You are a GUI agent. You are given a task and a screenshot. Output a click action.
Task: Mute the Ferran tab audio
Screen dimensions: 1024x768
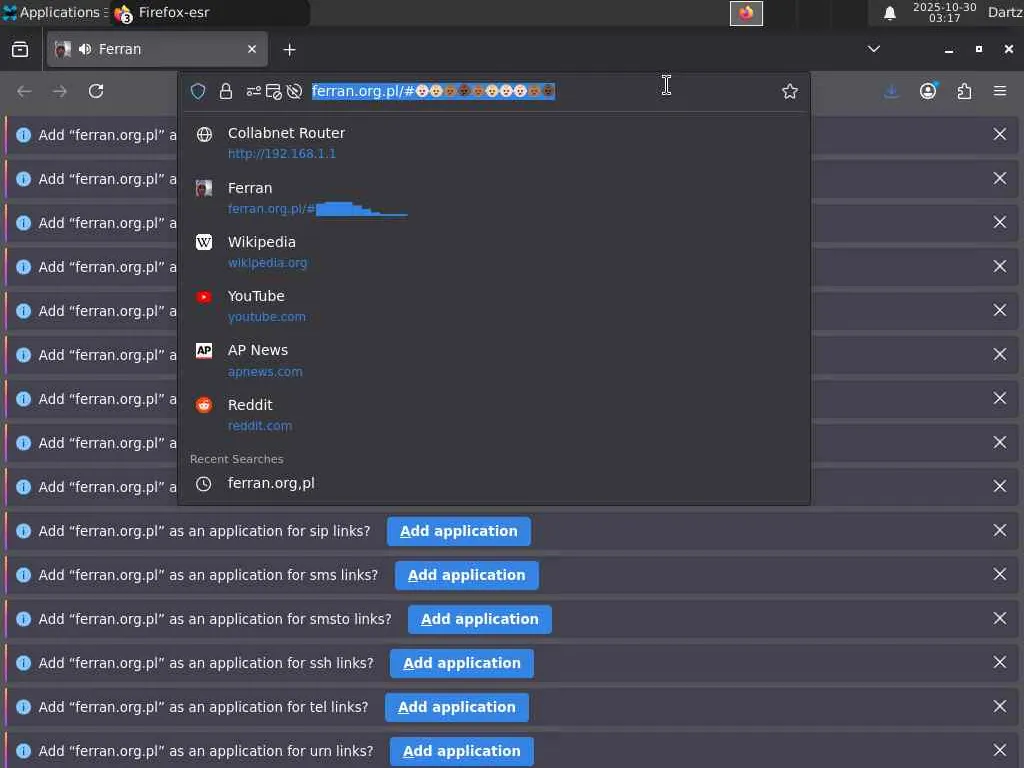pos(85,50)
